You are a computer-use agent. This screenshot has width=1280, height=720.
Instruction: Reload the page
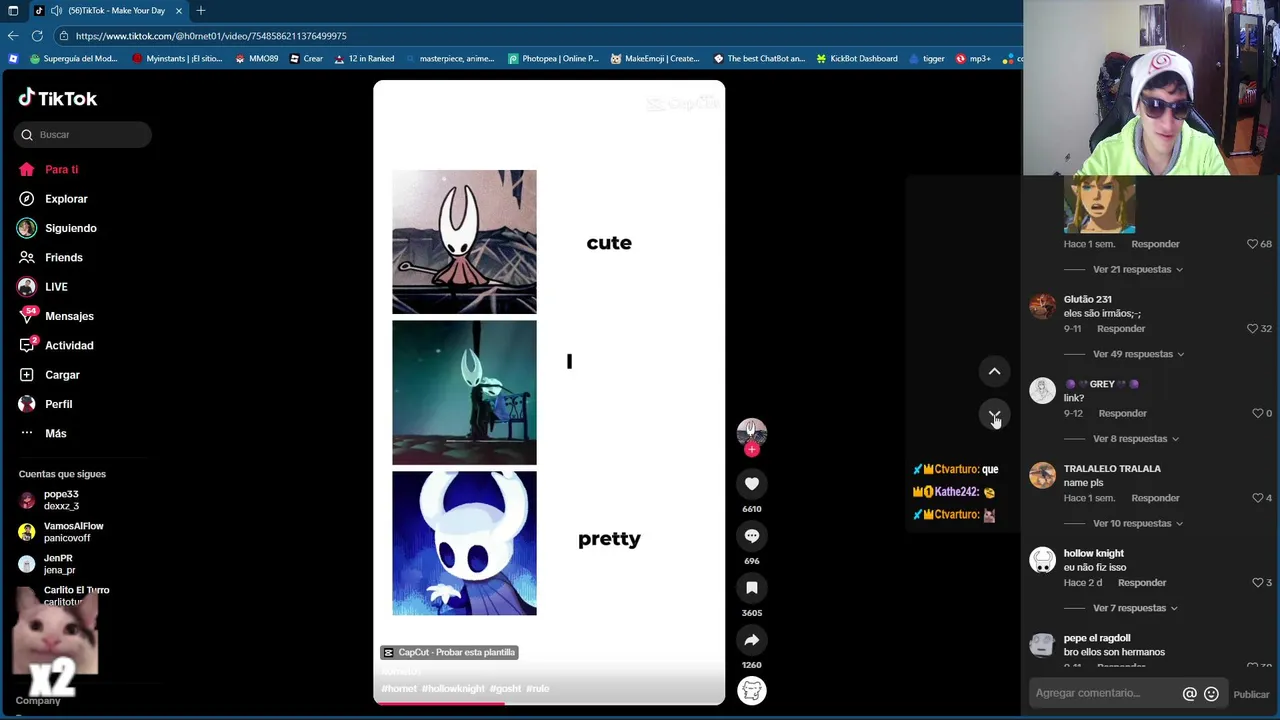click(37, 36)
